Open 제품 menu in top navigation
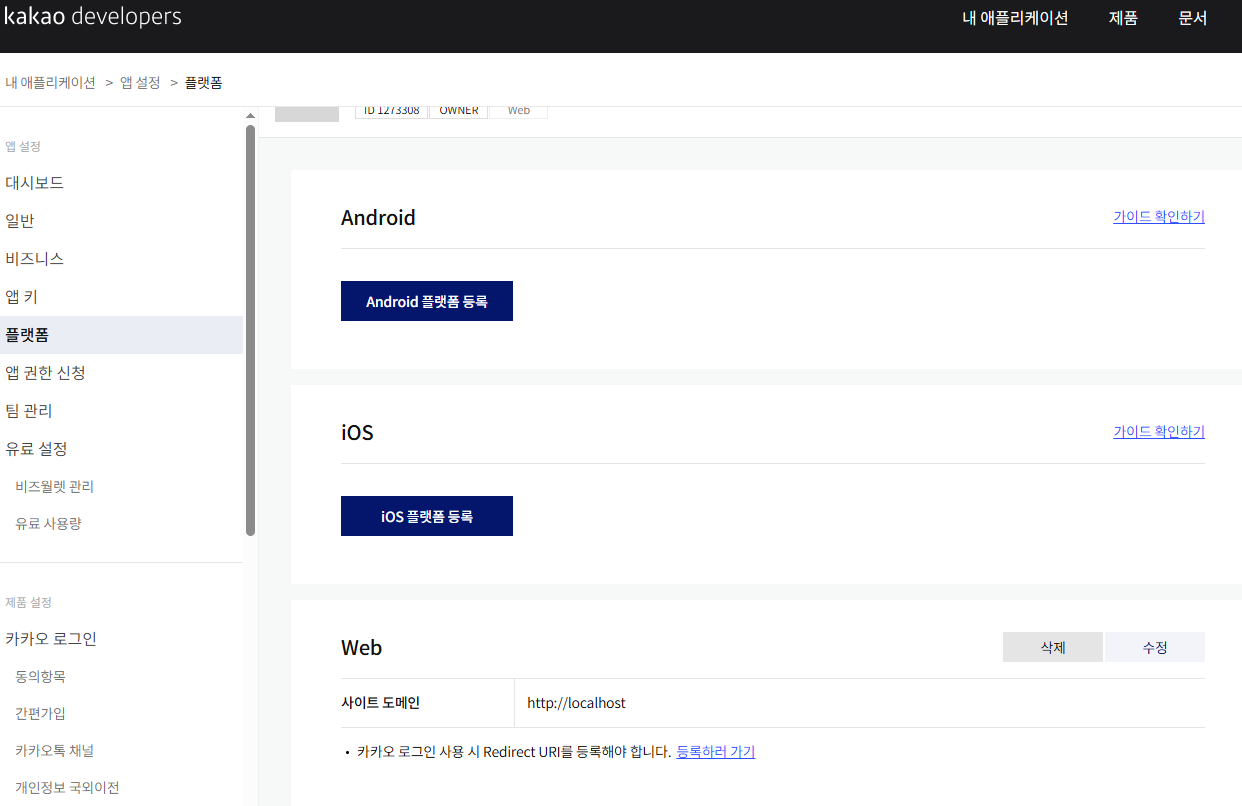The height and width of the screenshot is (806, 1242). pos(1123,18)
